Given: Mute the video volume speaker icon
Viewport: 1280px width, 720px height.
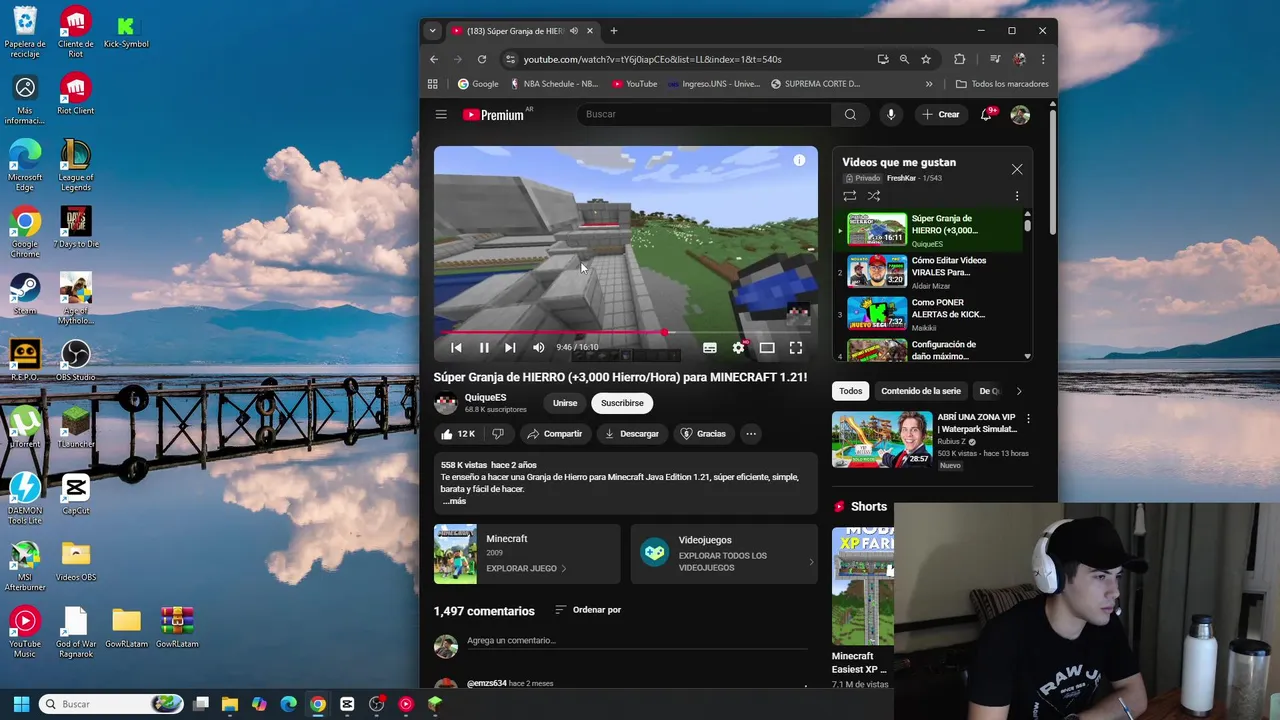Looking at the screenshot, I should coord(538,348).
